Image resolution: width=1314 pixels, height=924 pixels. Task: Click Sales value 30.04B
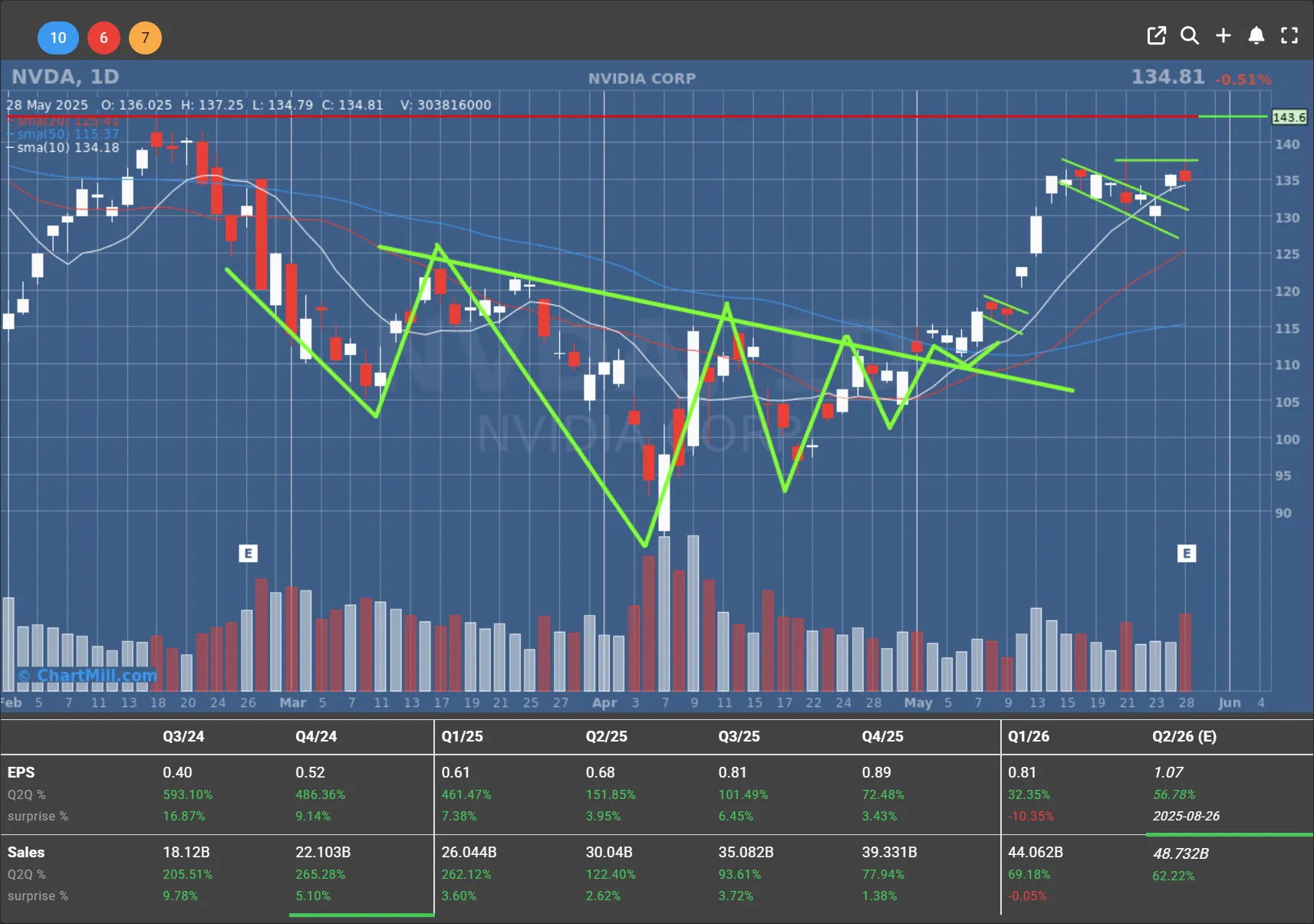click(609, 852)
